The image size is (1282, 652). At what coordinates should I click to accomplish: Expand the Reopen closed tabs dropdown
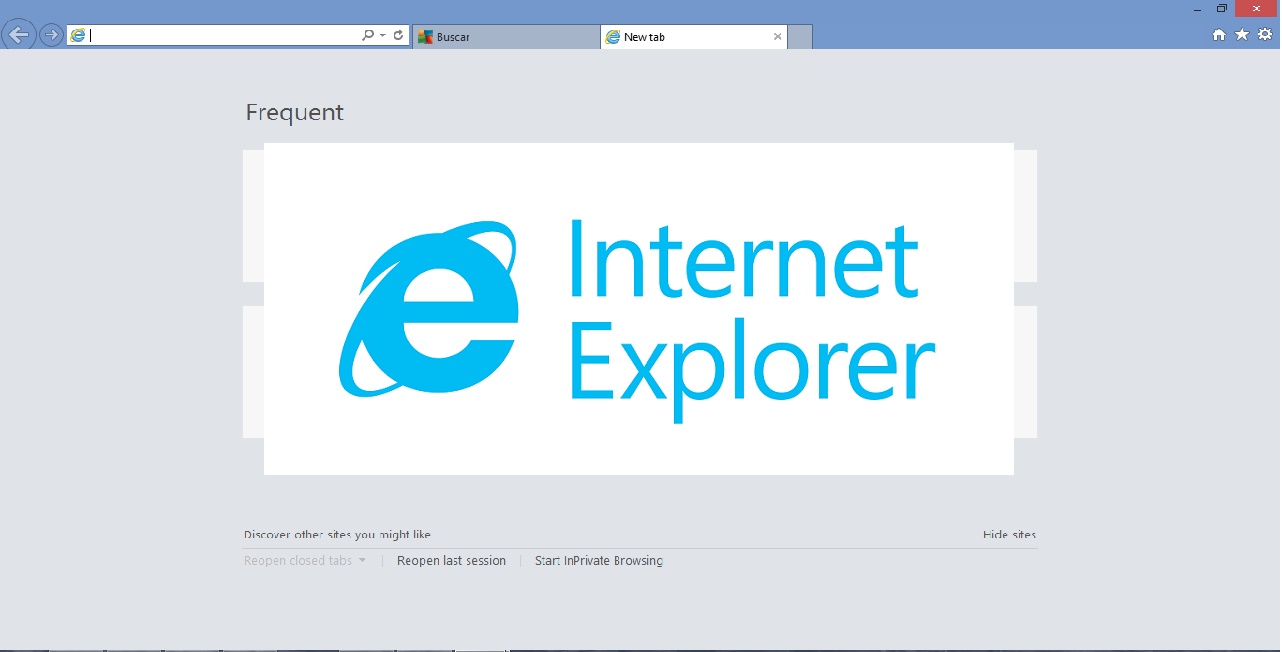point(305,561)
